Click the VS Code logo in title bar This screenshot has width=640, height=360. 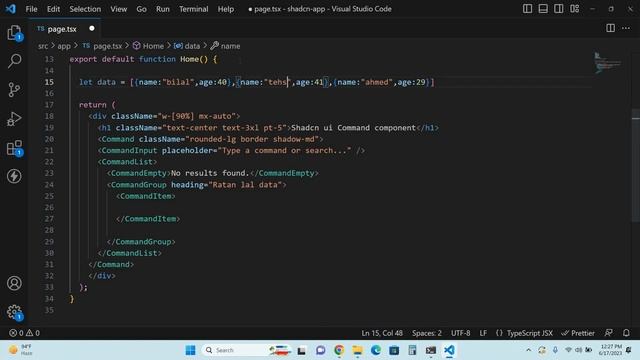[11, 9]
